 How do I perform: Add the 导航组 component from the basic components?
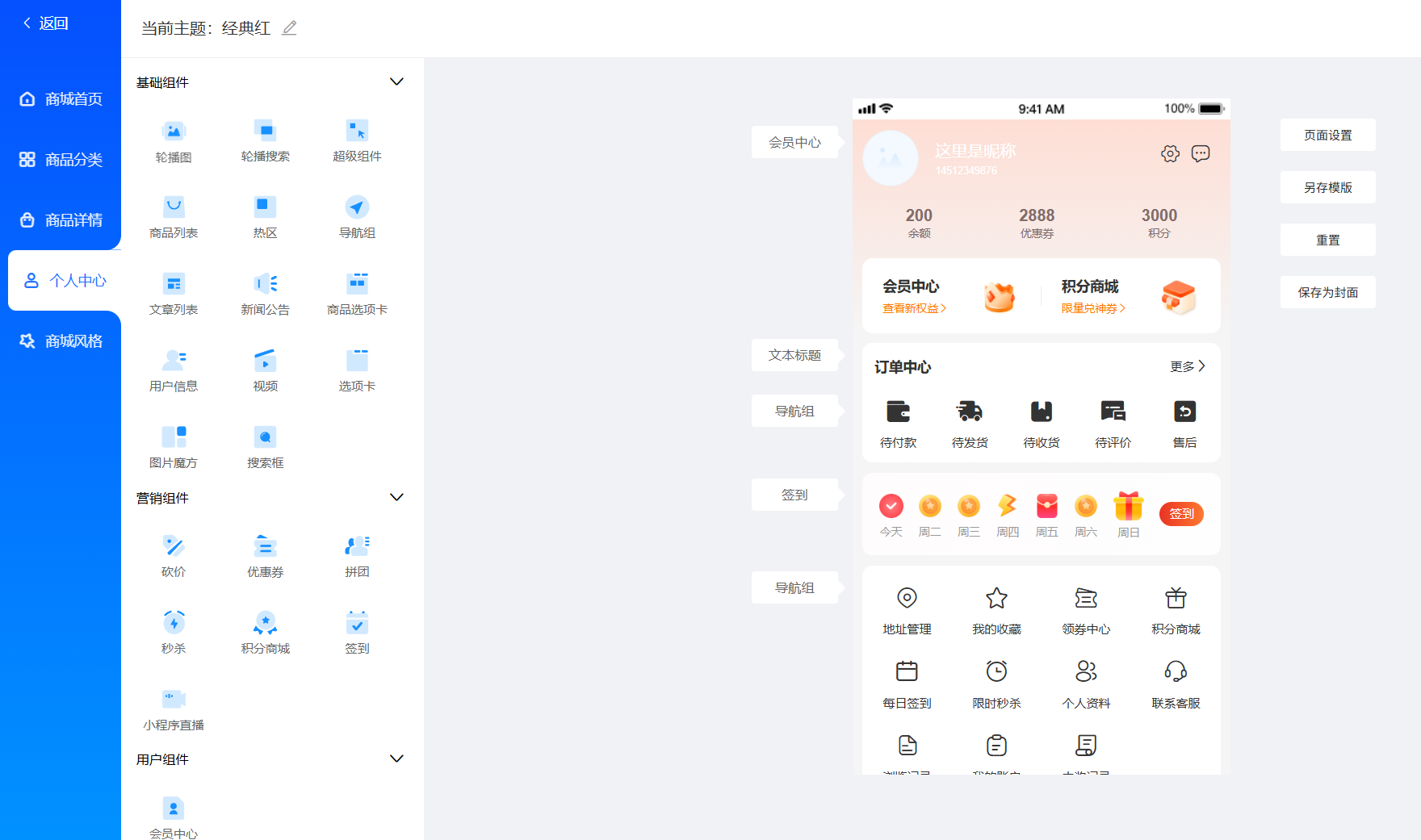pos(357,218)
